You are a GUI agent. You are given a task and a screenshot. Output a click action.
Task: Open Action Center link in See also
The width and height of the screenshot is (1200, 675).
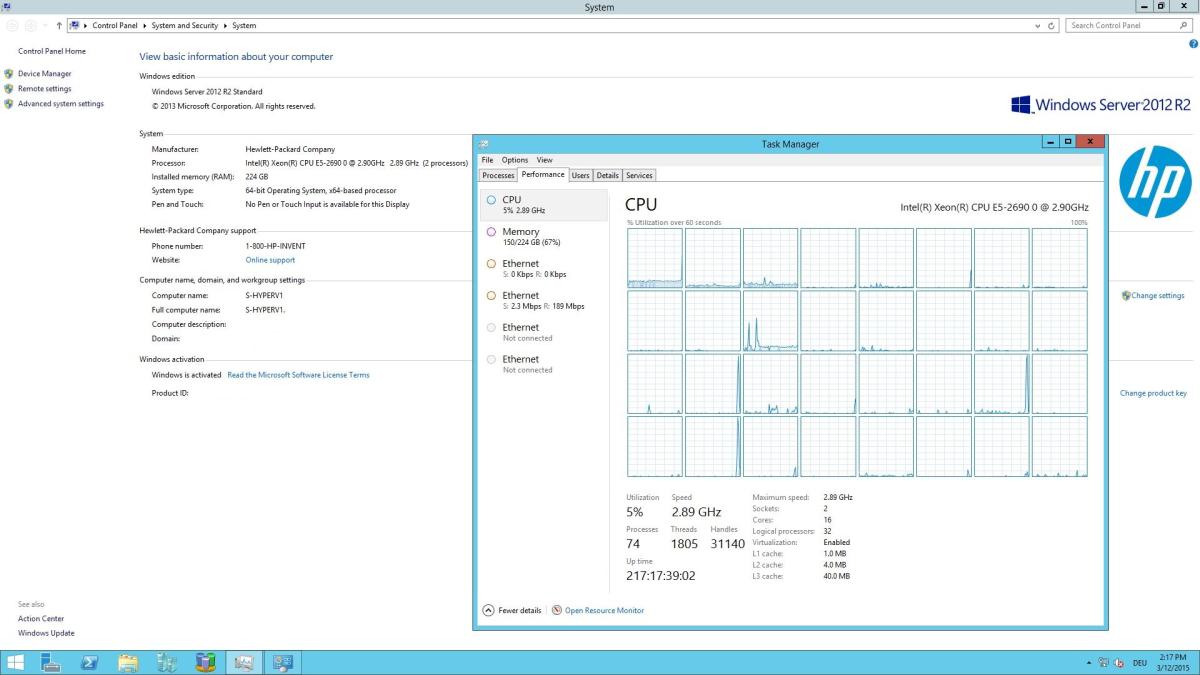[41, 618]
